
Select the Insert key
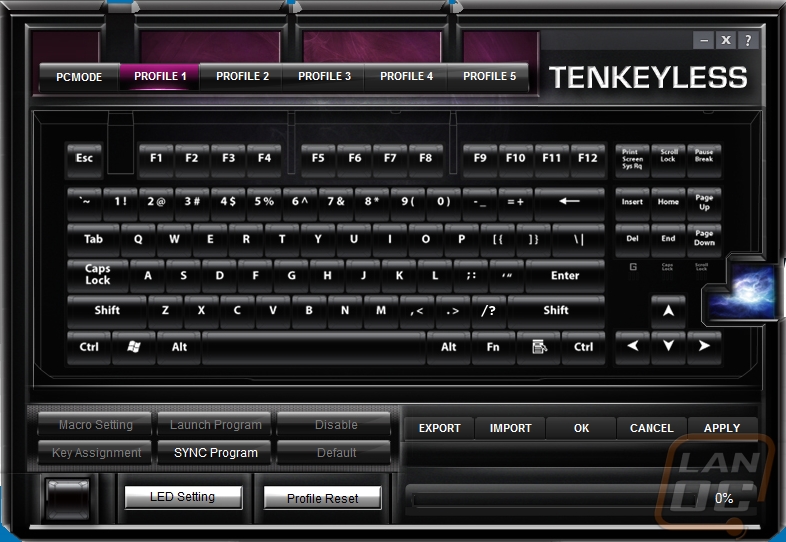[633, 203]
